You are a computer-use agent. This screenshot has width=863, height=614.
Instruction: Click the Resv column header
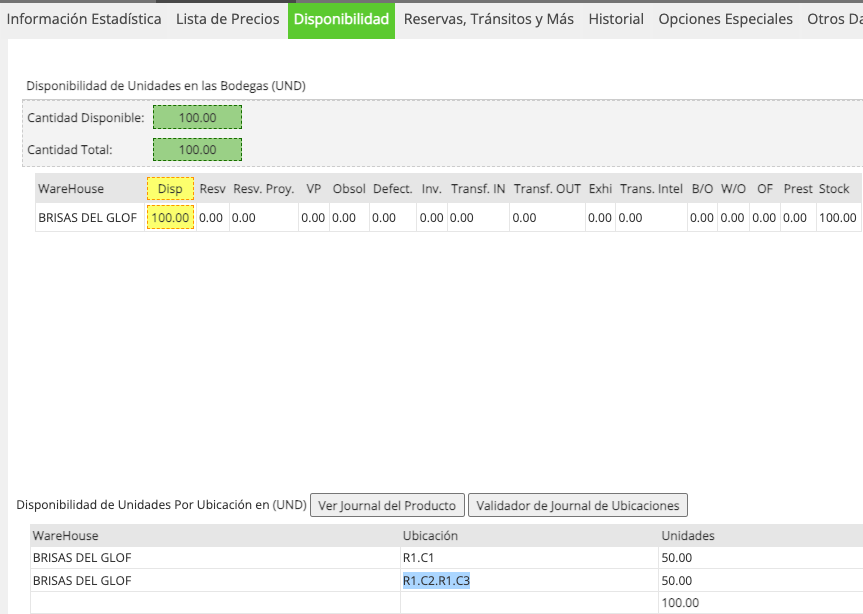[x=212, y=189]
